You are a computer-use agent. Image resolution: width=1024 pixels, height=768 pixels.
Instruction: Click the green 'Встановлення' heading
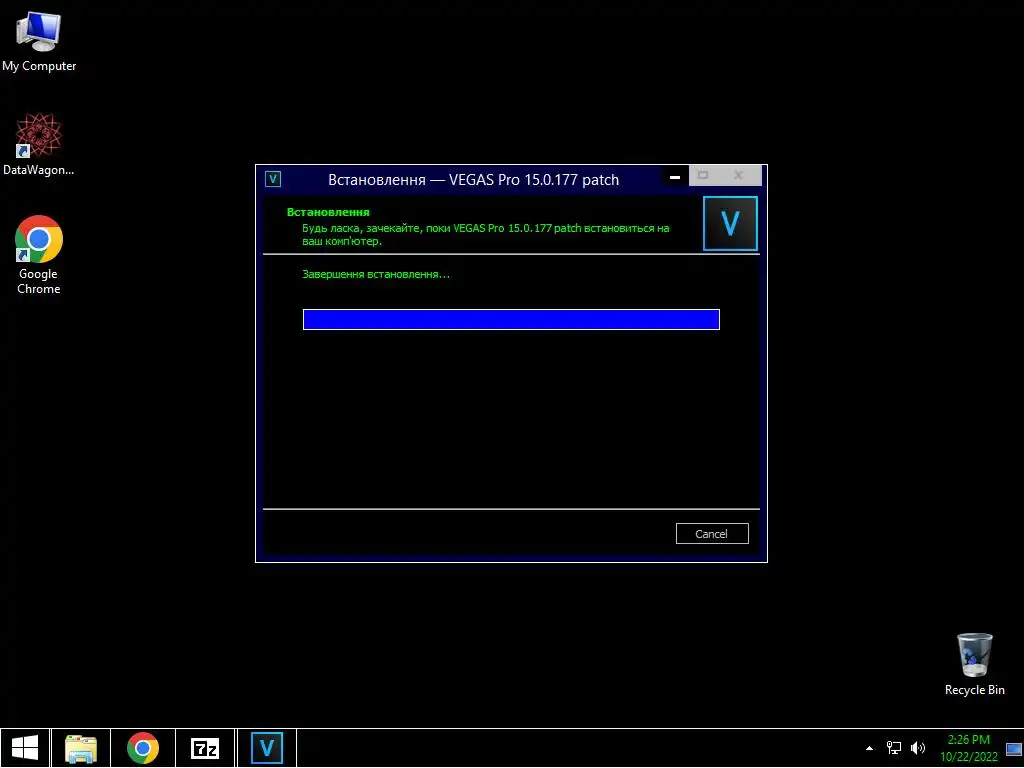click(328, 212)
